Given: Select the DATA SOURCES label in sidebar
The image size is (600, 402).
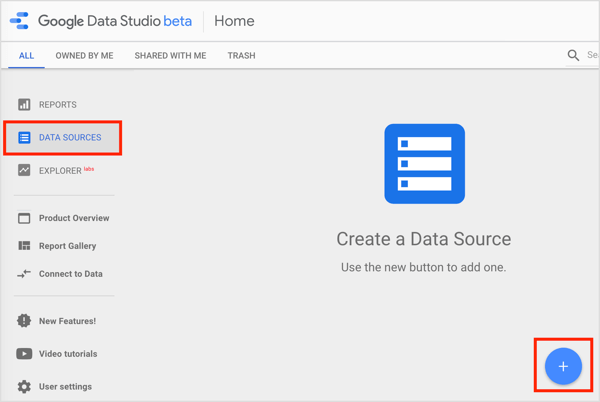Looking at the screenshot, I should click(70, 137).
